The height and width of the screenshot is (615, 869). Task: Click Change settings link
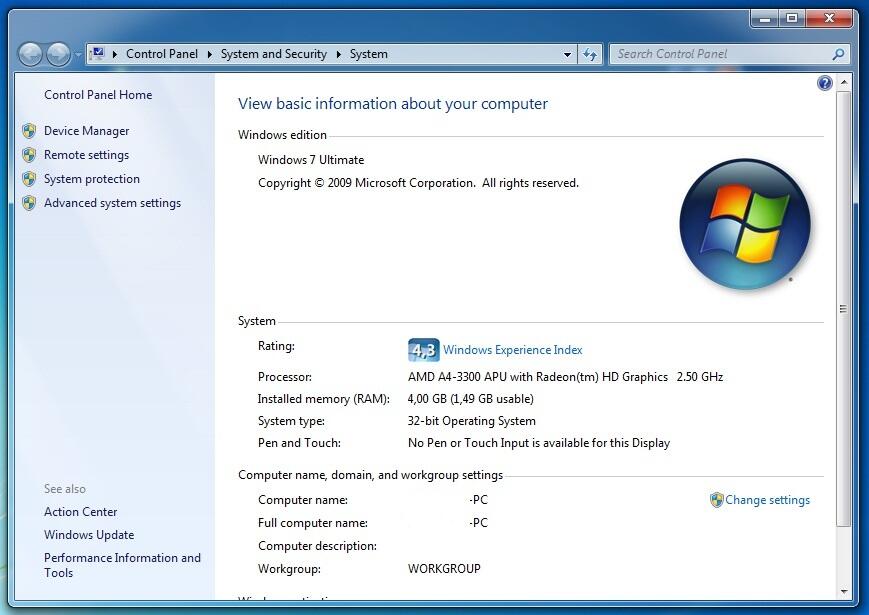click(x=768, y=500)
